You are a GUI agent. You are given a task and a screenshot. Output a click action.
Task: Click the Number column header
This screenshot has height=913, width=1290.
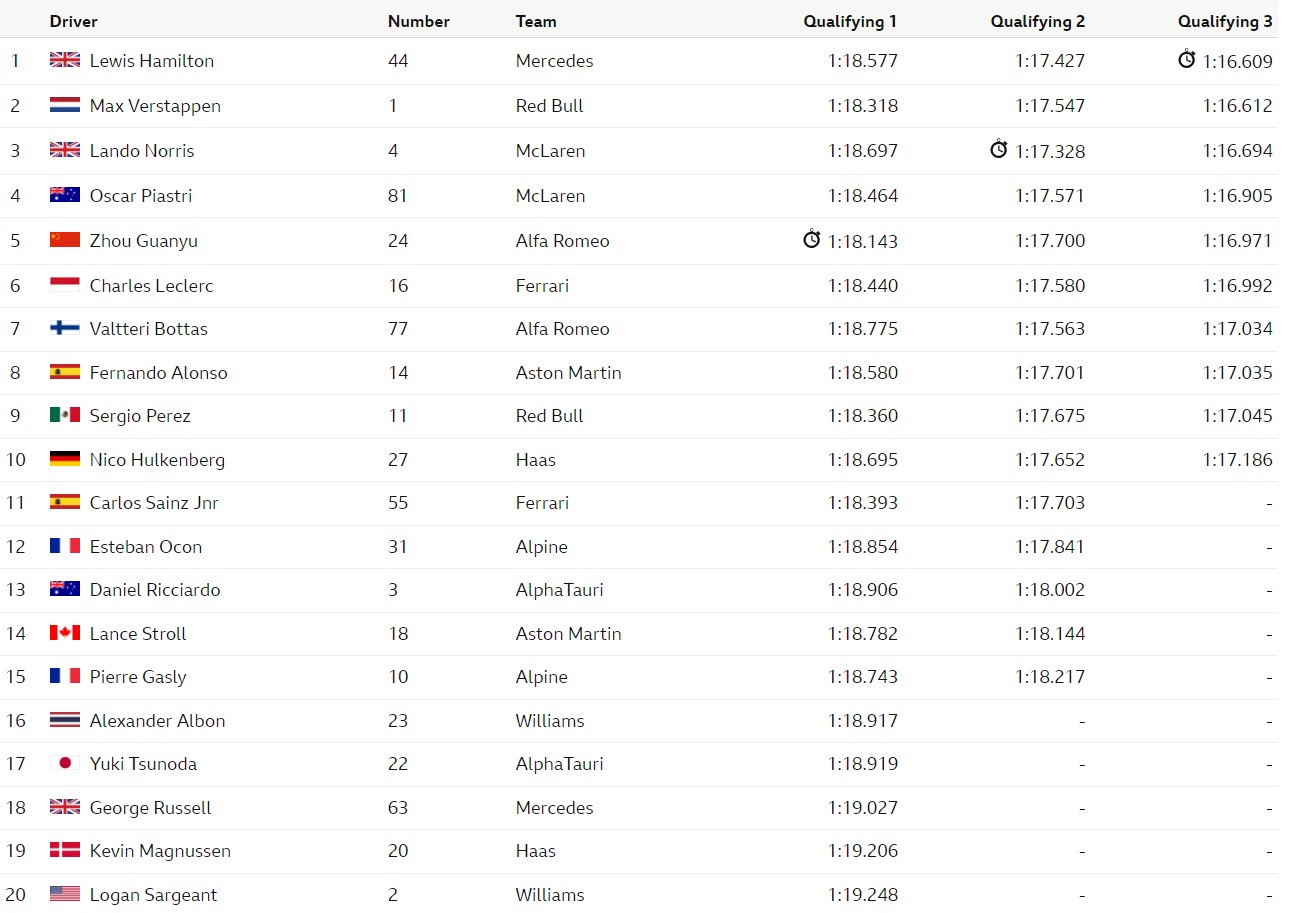click(419, 21)
